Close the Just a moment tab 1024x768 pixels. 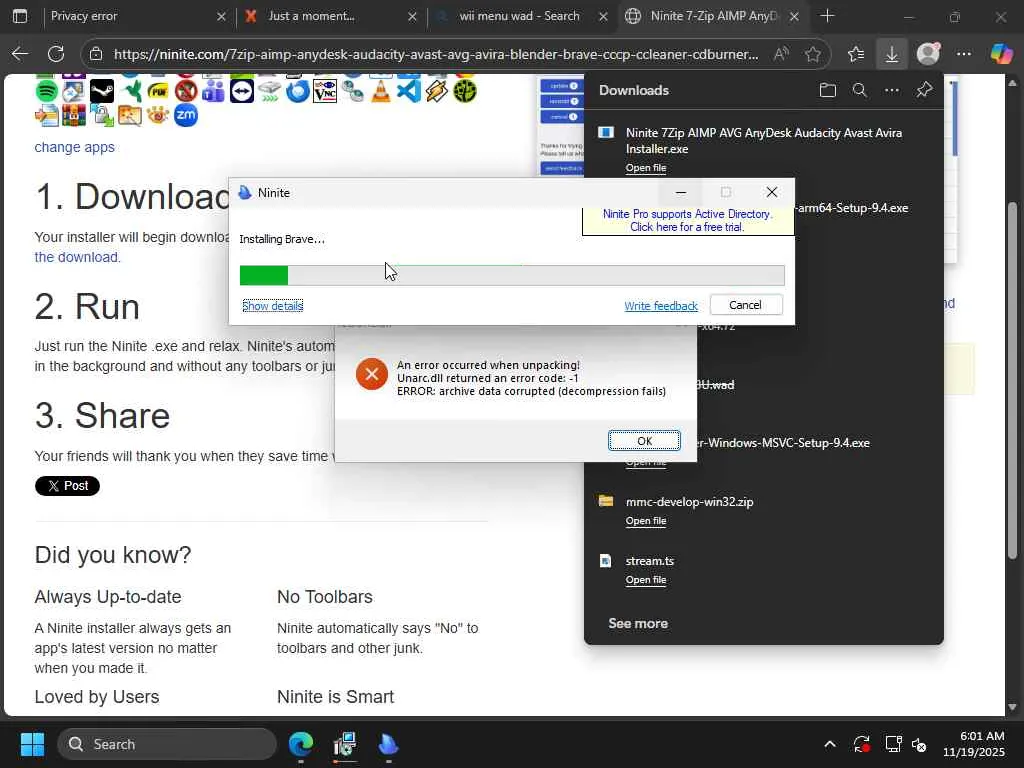[x=412, y=16]
